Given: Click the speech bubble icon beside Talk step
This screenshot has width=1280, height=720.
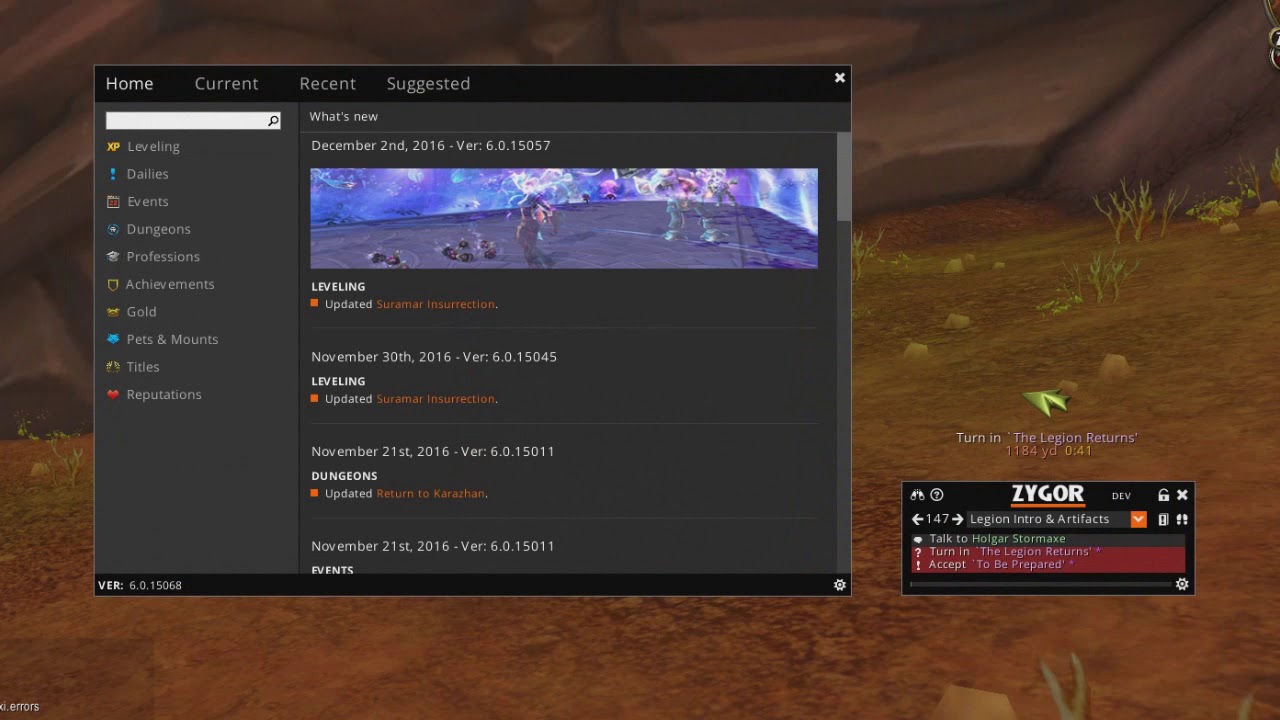Looking at the screenshot, I should (918, 539).
